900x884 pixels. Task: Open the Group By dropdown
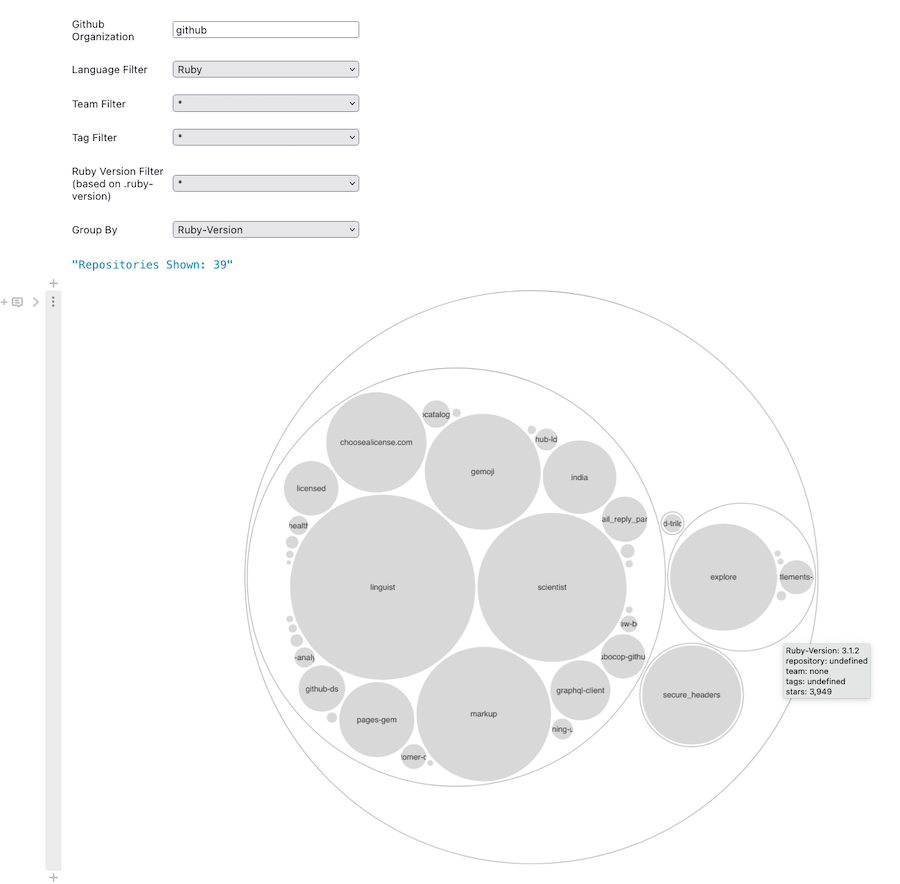pos(265,230)
